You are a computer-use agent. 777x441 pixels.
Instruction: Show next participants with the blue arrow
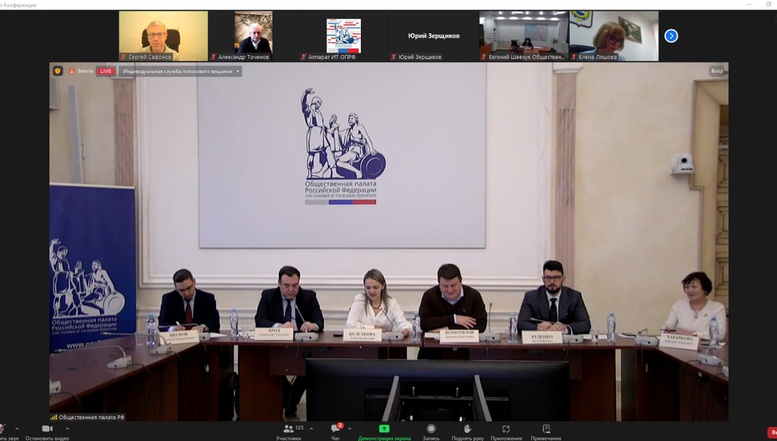(671, 36)
